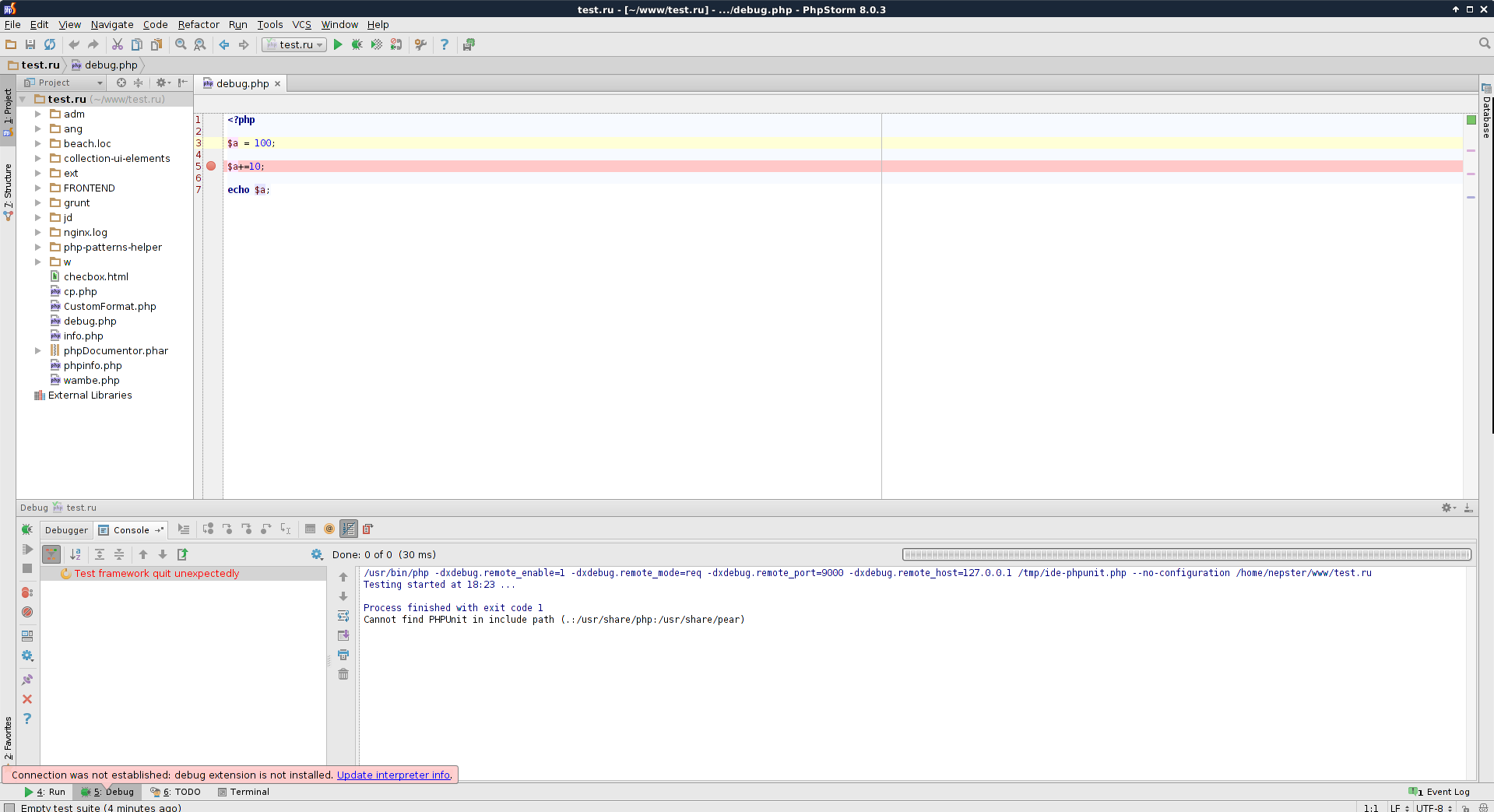Click Sort Alphabetically icon in test toolbar
Image resolution: width=1494 pixels, height=812 pixels.
pos(76,554)
